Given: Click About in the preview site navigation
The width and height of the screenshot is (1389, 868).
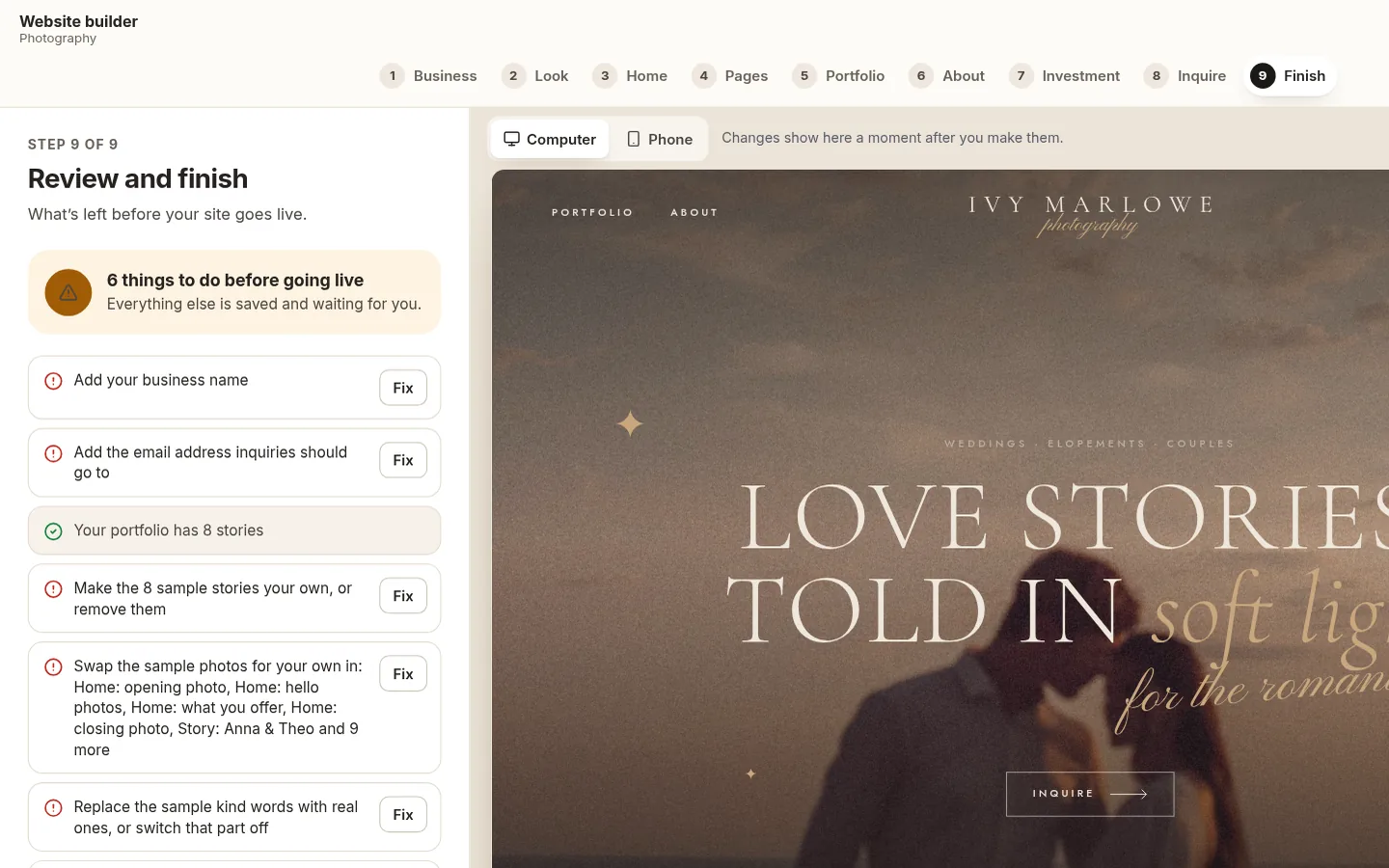Looking at the screenshot, I should tap(694, 212).
